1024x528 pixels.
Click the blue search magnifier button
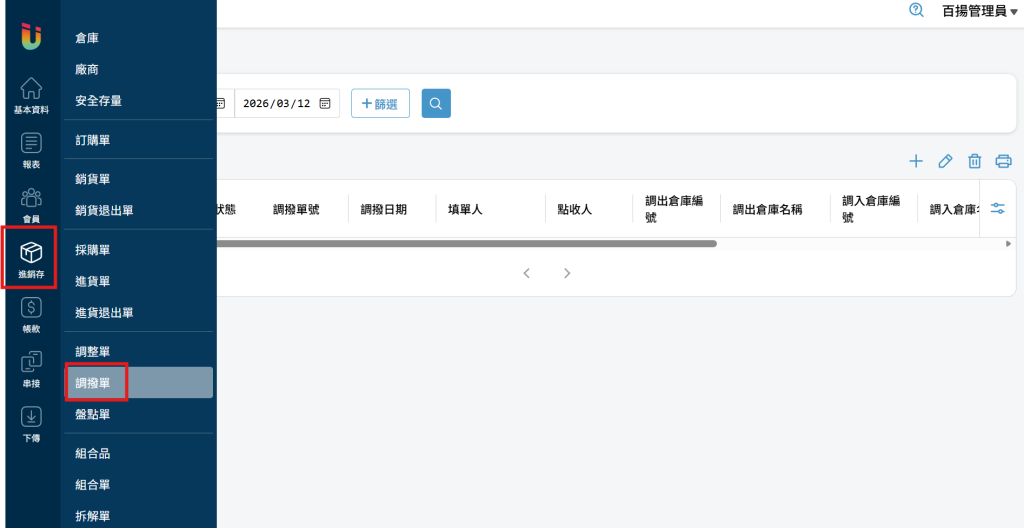(x=436, y=104)
